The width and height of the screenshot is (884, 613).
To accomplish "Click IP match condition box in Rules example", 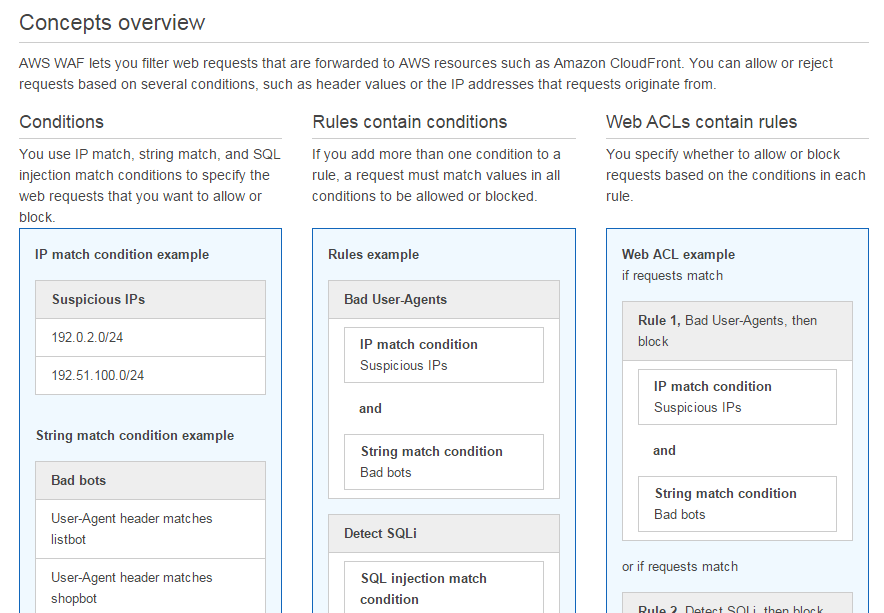I will click(x=444, y=355).
